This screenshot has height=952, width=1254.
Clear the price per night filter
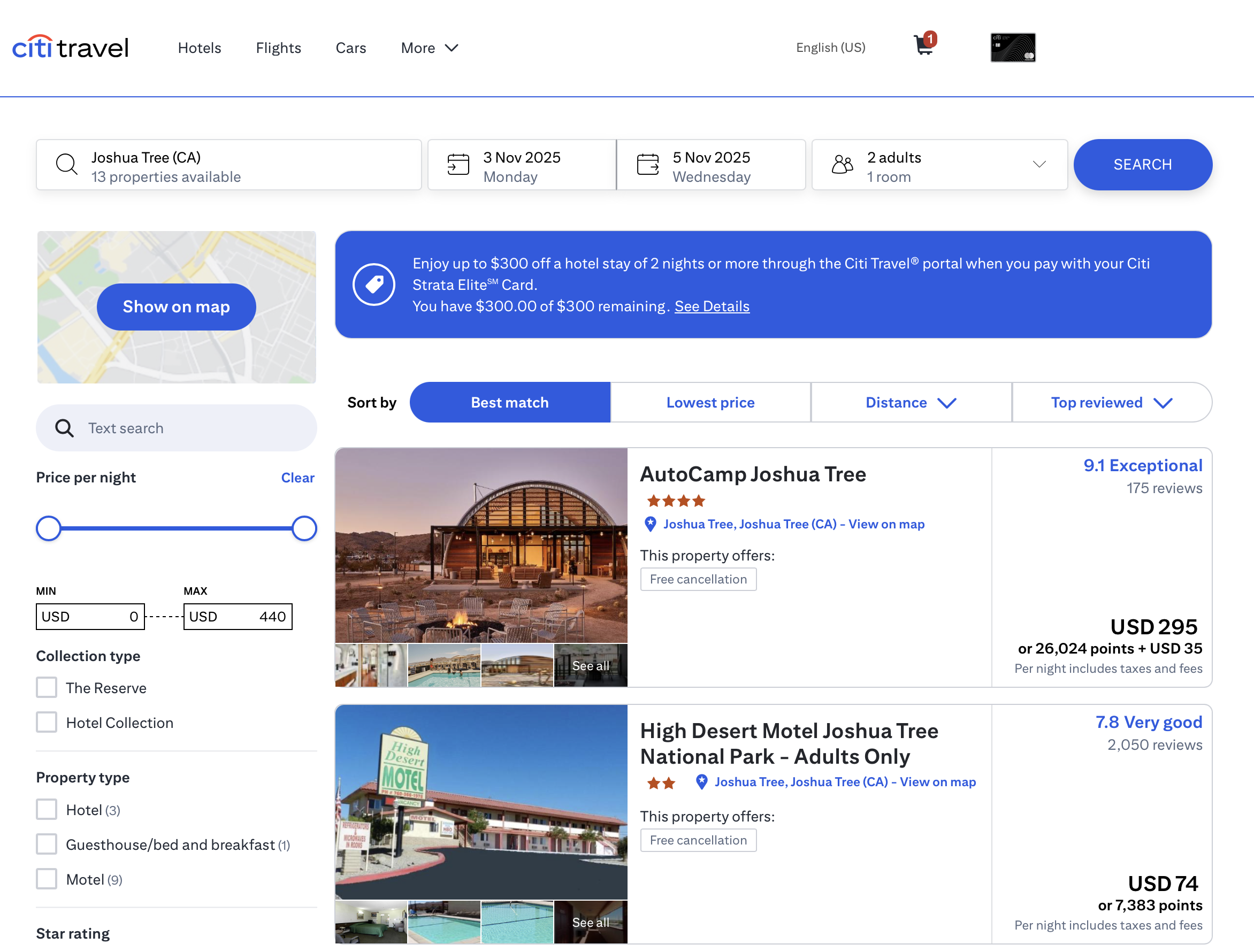[297, 478]
